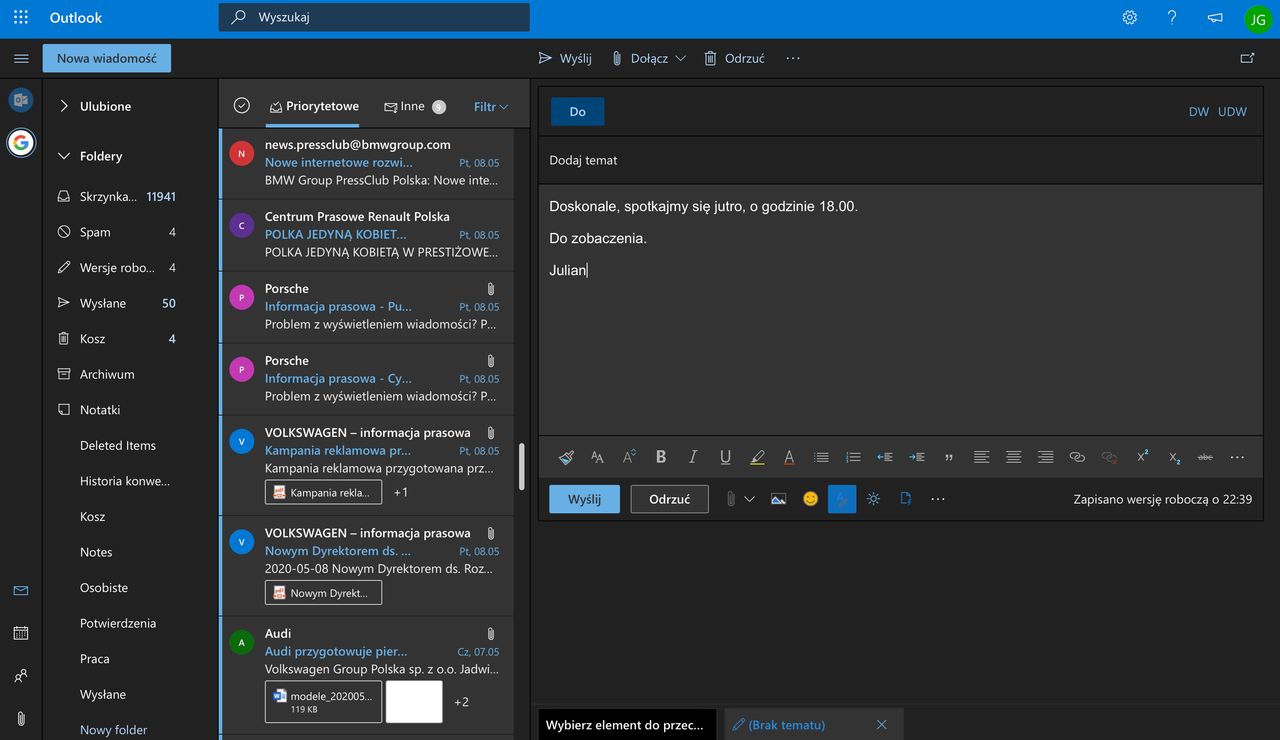Open the text highlight color picker

pyautogui.click(x=757, y=457)
